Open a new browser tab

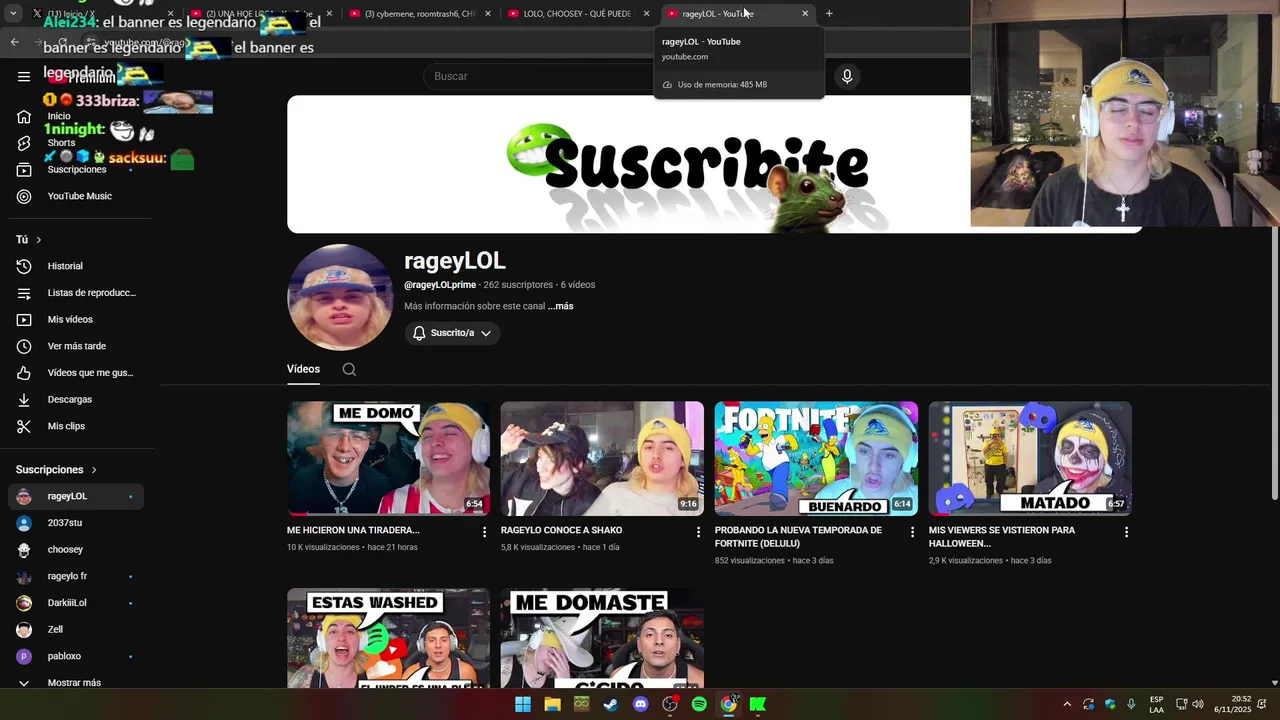point(829,13)
